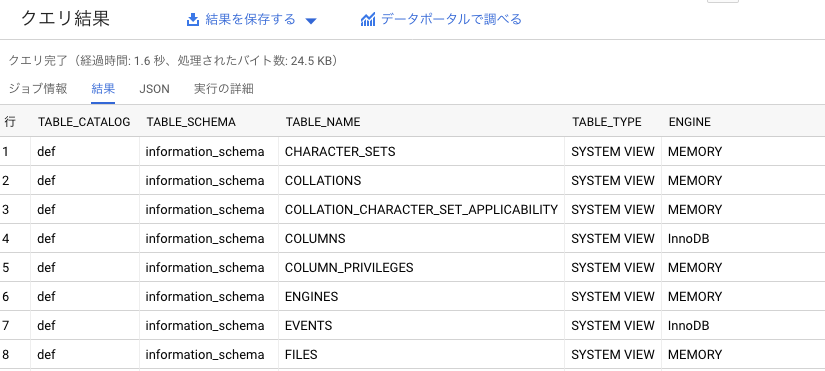Click the download icon beside 結果を保存する
This screenshot has height=371, width=825.
click(x=193, y=20)
